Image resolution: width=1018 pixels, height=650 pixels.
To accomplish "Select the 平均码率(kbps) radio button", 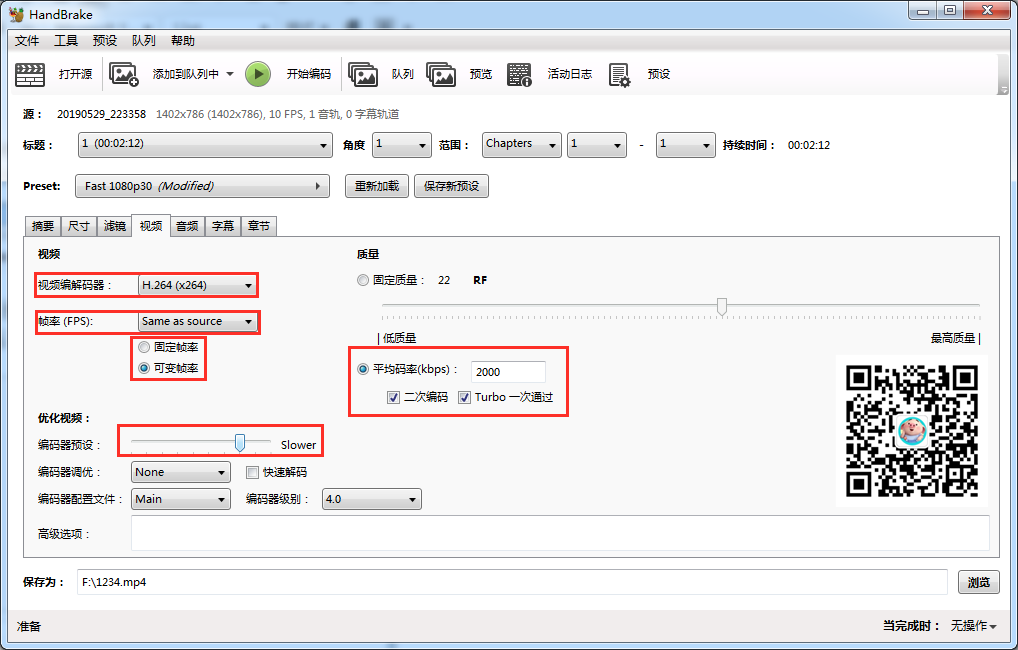I will click(363, 369).
